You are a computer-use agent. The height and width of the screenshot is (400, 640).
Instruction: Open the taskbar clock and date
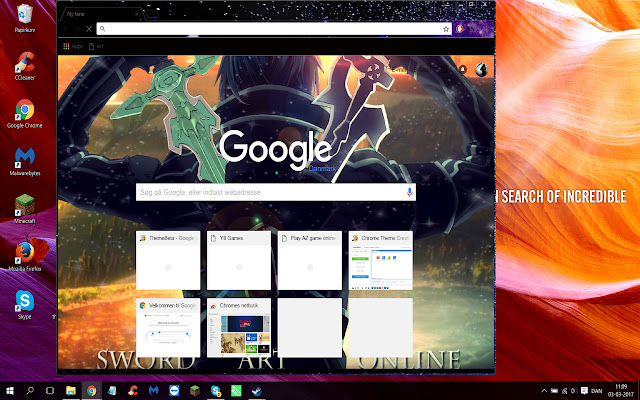click(x=621, y=391)
